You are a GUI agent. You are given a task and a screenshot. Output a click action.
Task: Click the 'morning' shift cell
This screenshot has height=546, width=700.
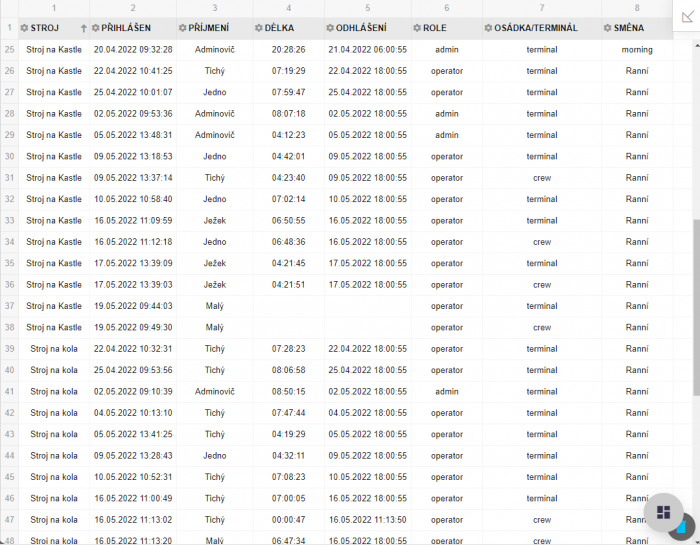637,50
